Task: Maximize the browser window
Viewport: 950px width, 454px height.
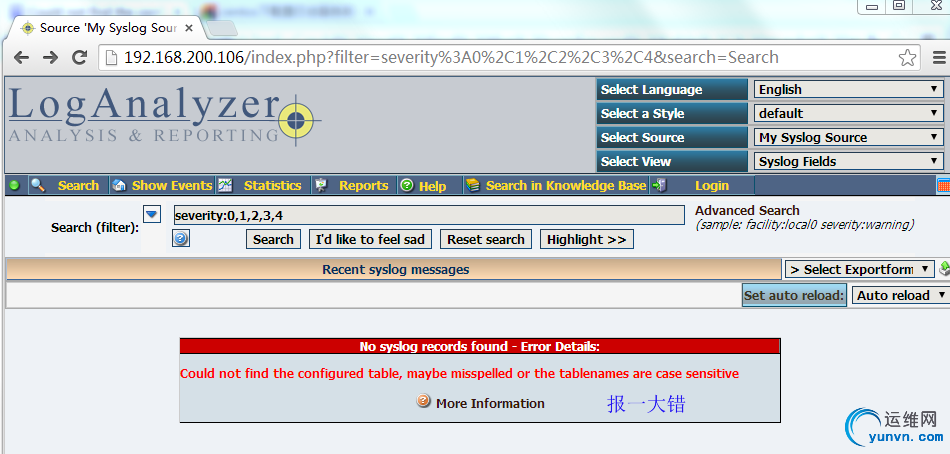Action: (x=900, y=5)
